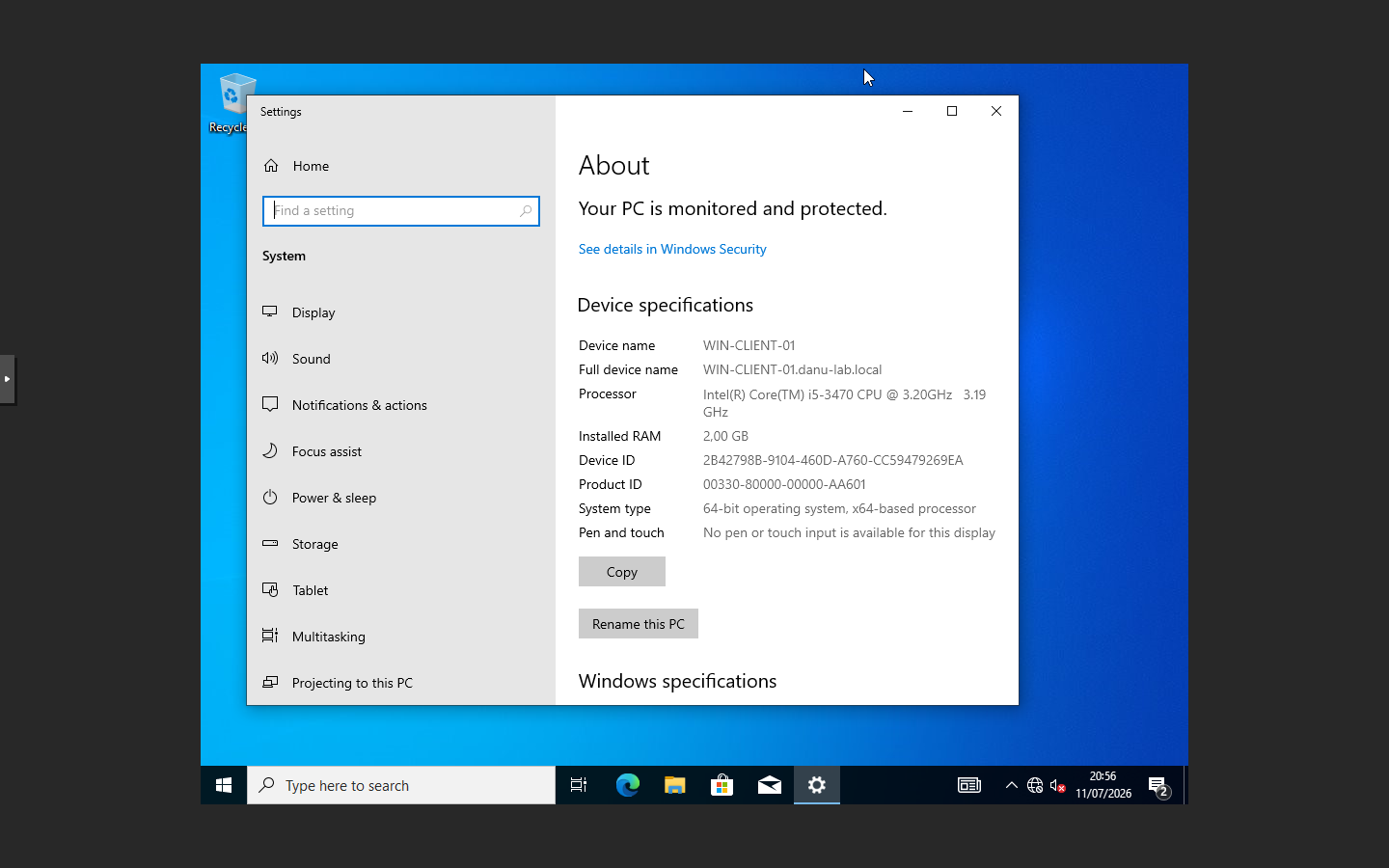Click the muted volume tray icon

[1058, 785]
